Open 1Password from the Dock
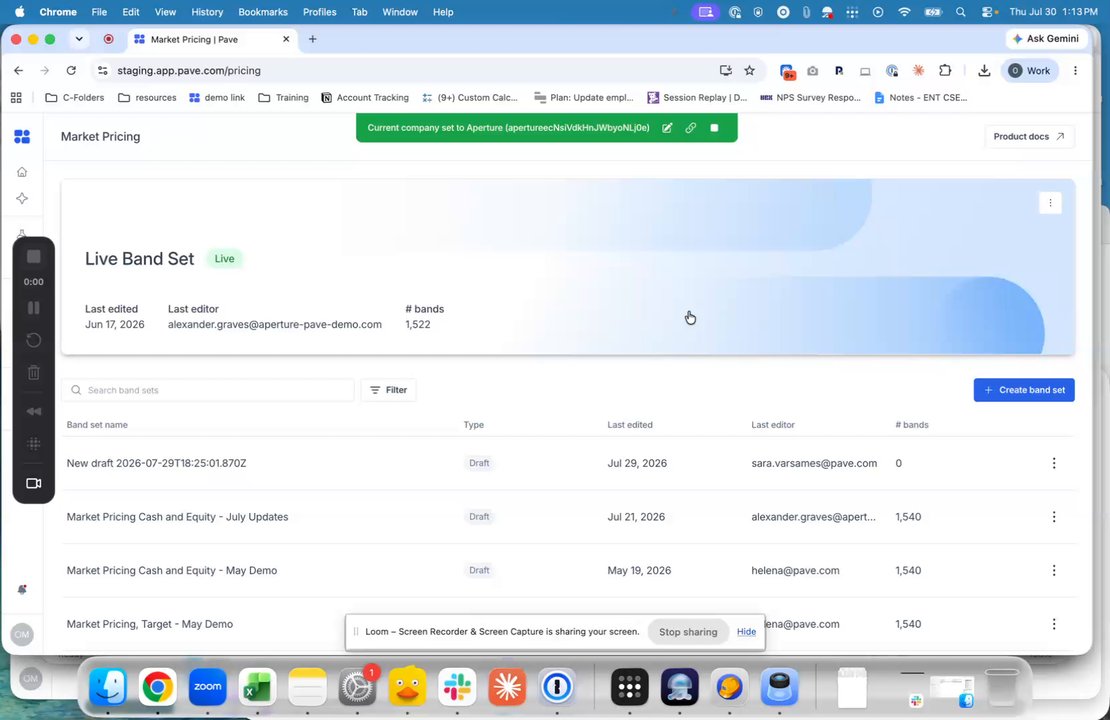Image resolution: width=1110 pixels, height=720 pixels. (x=557, y=687)
